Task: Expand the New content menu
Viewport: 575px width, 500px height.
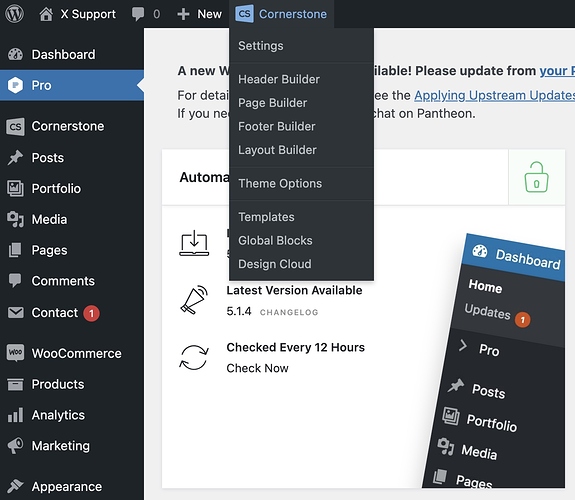Action: [x=199, y=14]
